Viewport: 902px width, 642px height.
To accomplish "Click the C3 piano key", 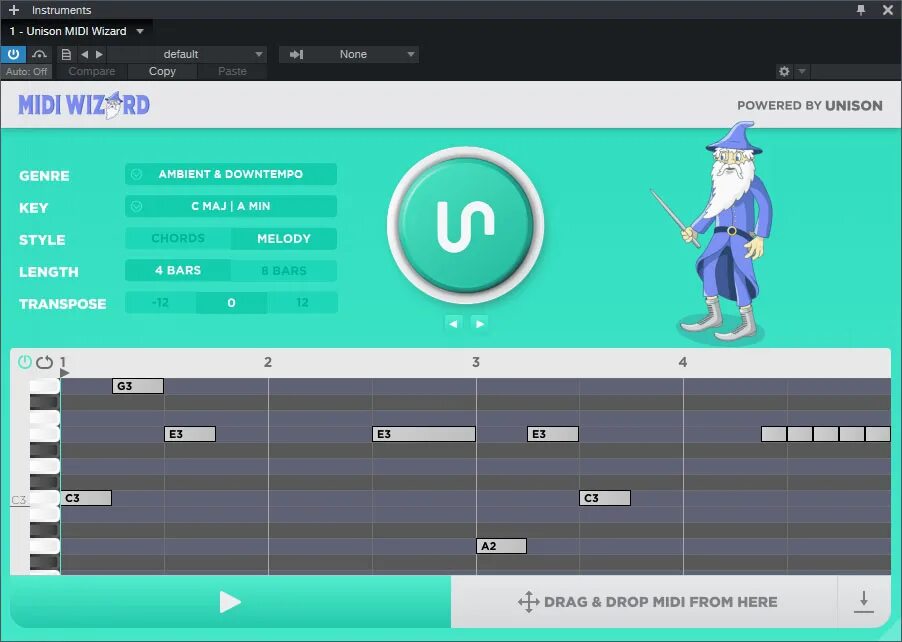I will (44, 499).
